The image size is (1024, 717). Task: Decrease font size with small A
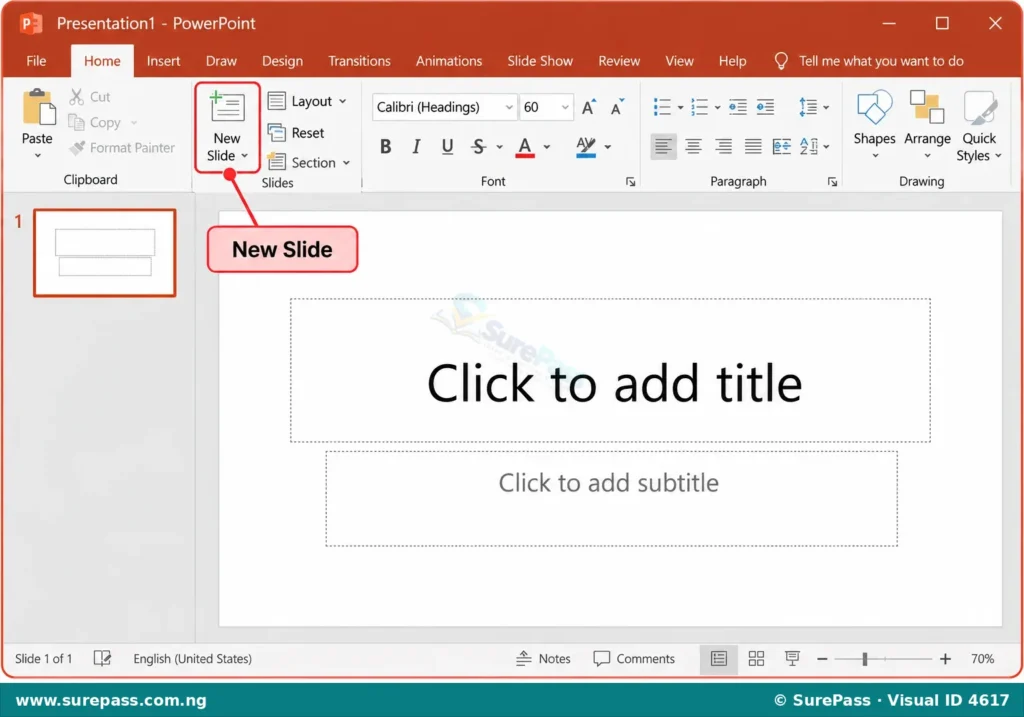click(x=617, y=107)
